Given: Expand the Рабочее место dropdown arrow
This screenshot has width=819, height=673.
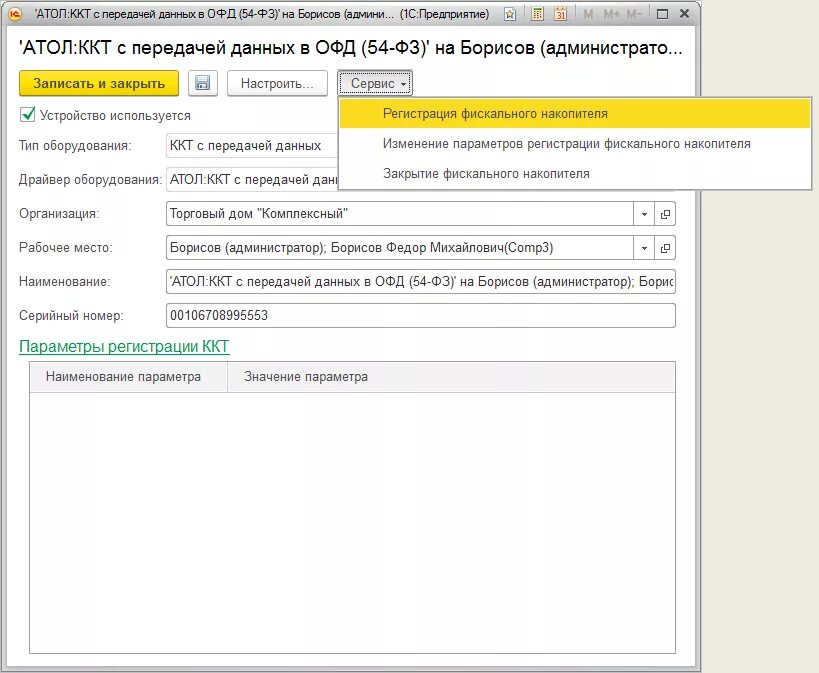Looking at the screenshot, I should (x=644, y=248).
